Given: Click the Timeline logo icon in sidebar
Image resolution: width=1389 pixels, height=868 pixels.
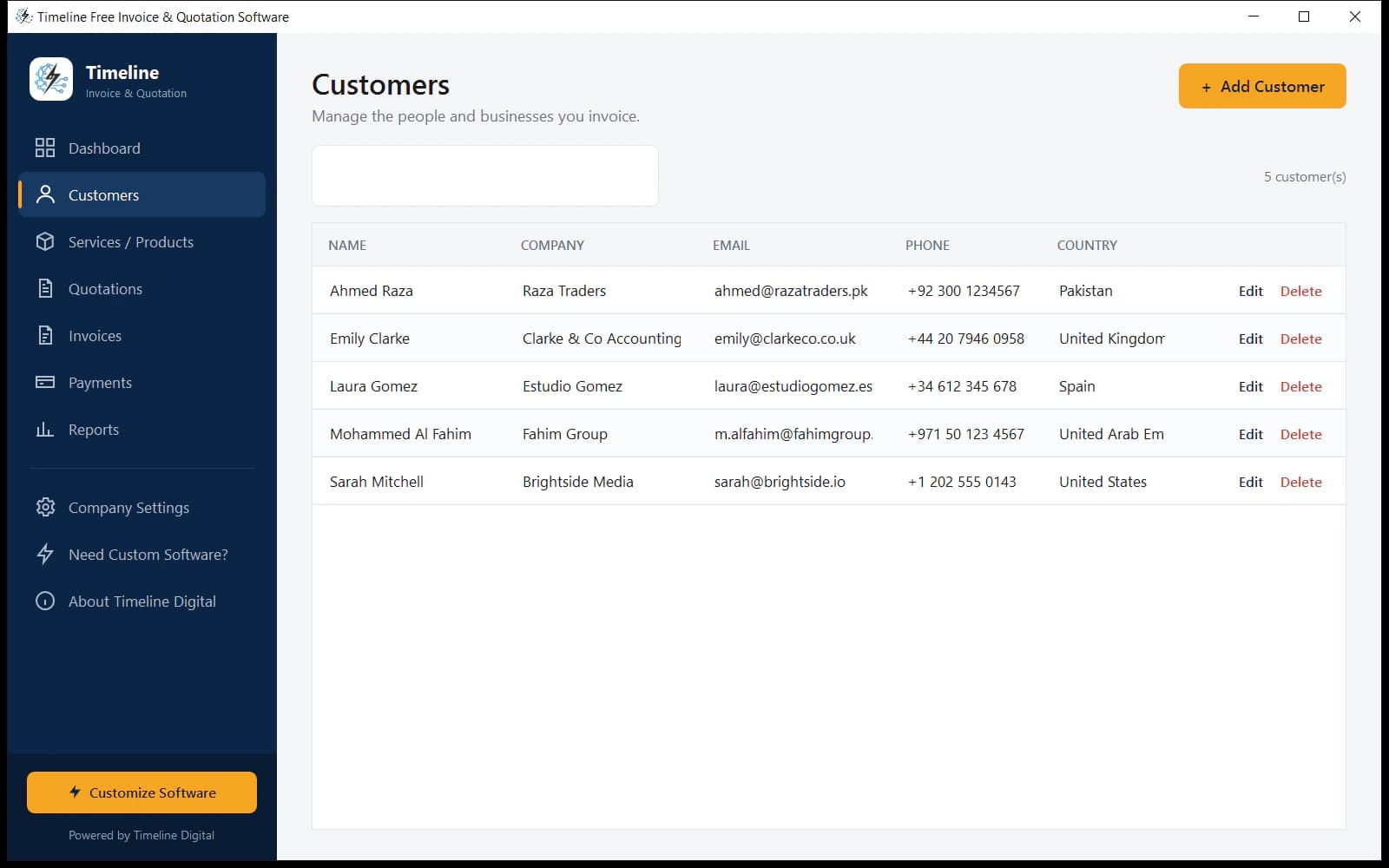Looking at the screenshot, I should 51,79.
